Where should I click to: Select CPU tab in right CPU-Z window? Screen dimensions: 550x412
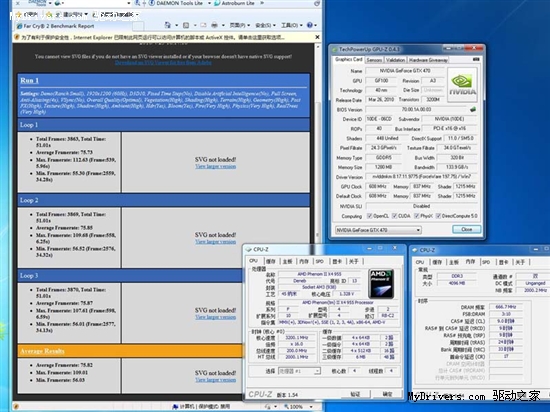pos(420,262)
